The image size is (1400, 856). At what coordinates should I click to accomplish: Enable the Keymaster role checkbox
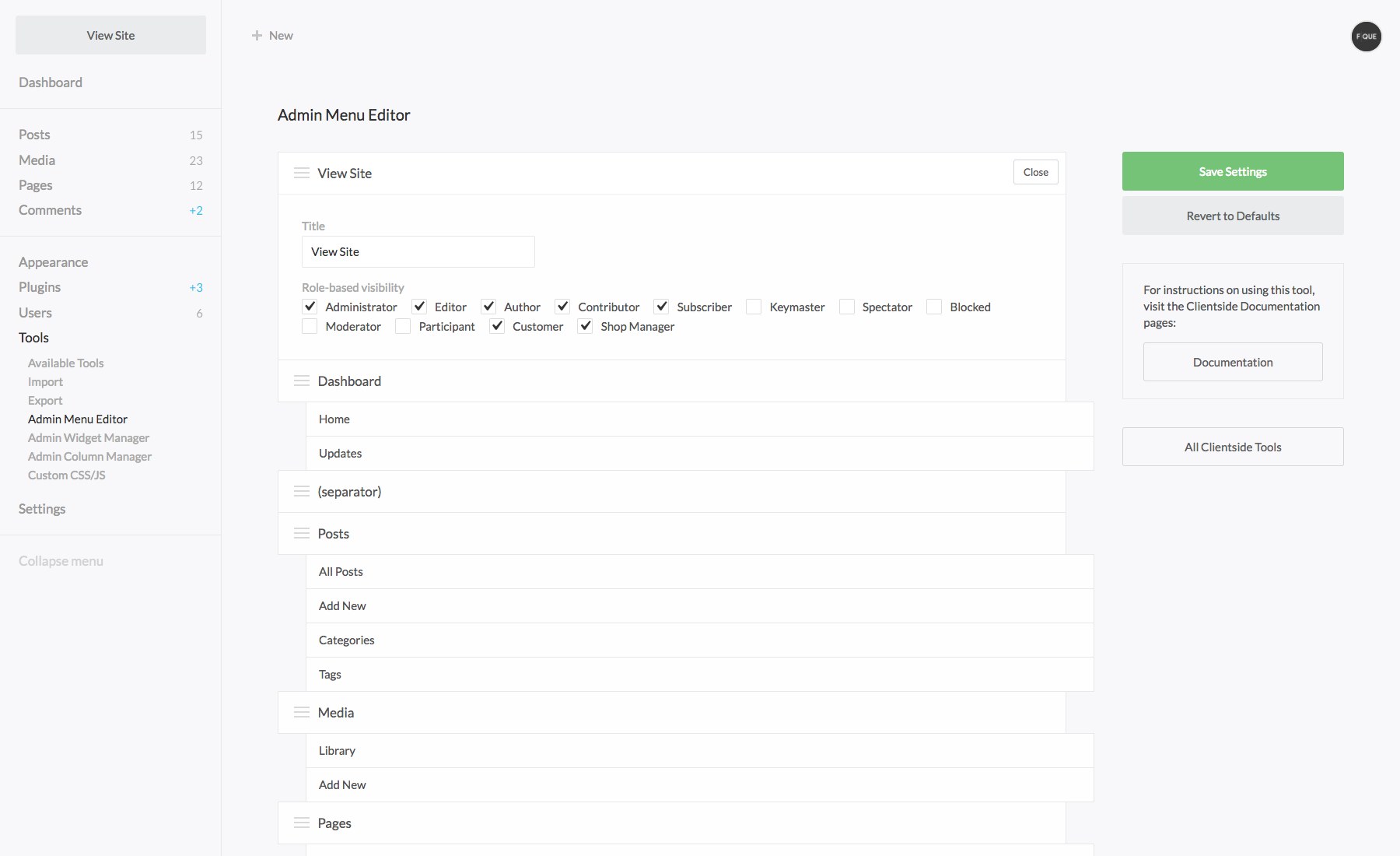pos(754,307)
